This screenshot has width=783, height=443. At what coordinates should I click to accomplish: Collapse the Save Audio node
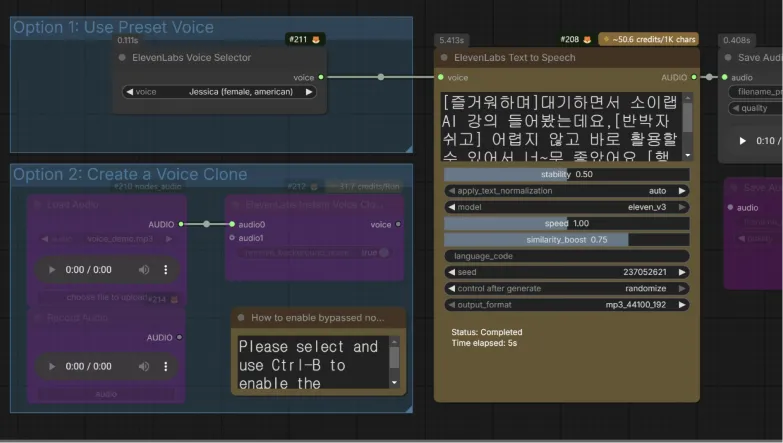coord(728,57)
